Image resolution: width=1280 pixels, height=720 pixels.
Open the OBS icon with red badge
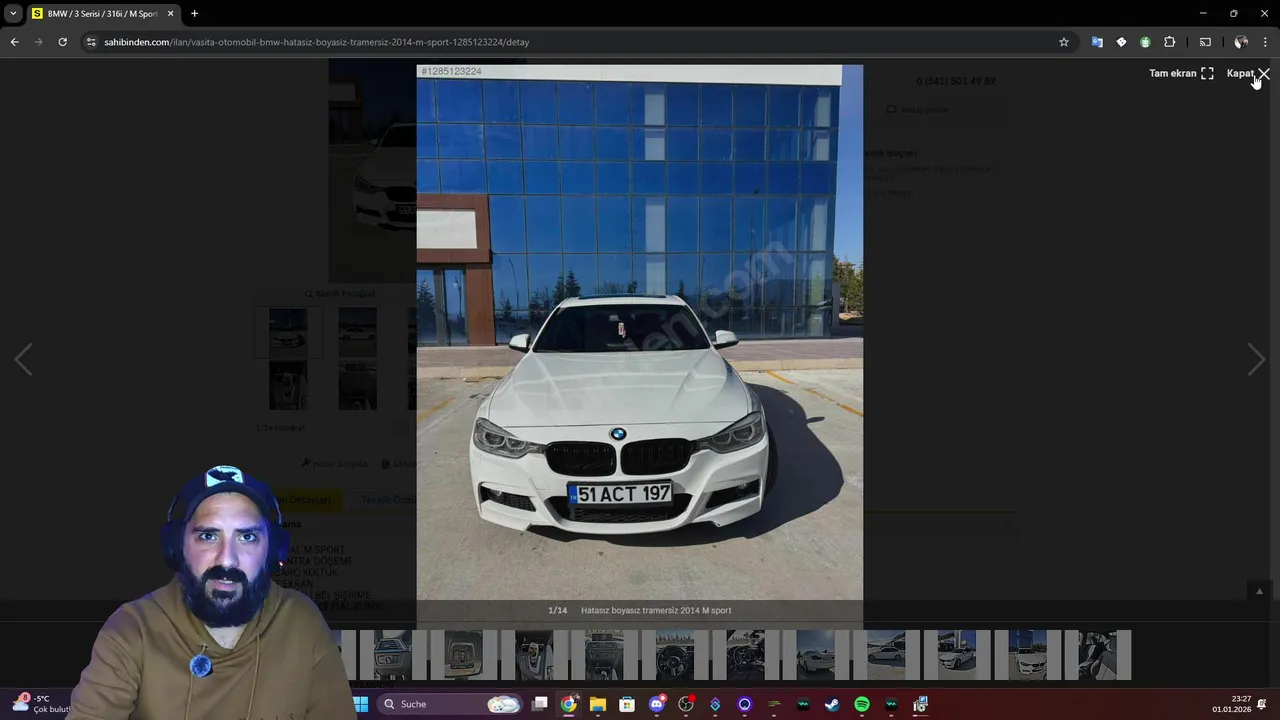pyautogui.click(x=686, y=704)
